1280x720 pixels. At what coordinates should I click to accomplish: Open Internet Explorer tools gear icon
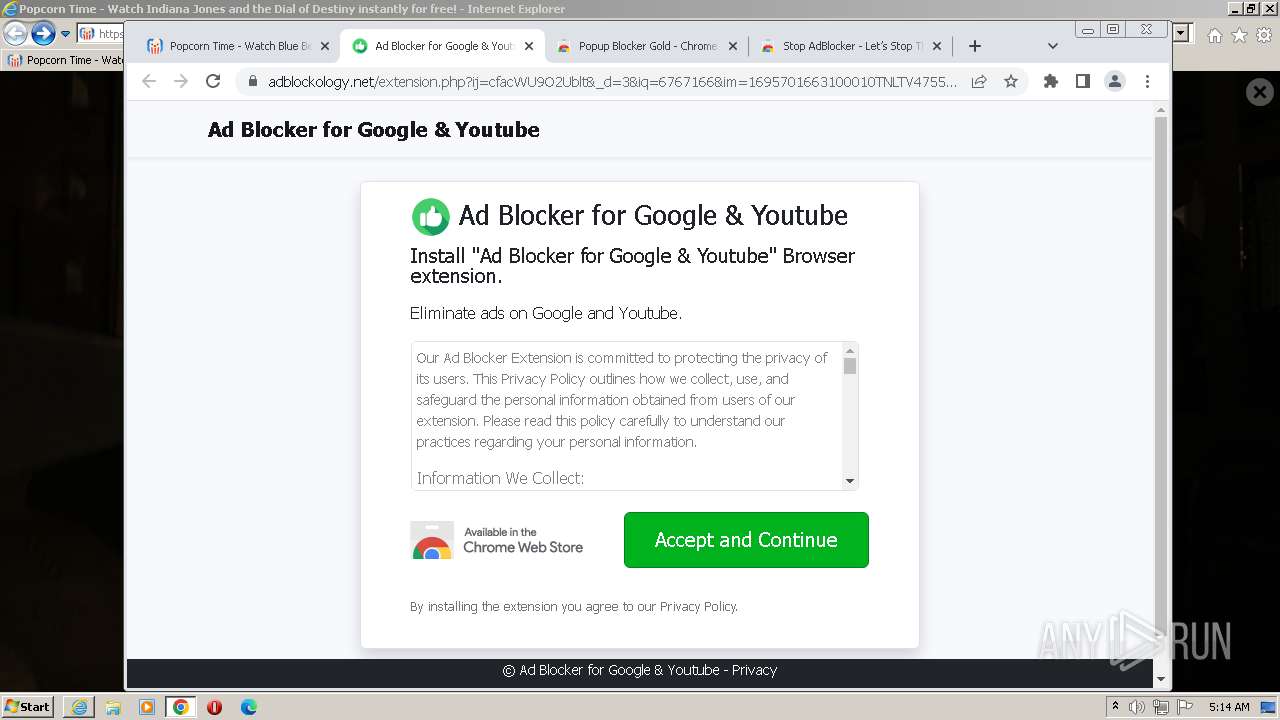pos(1265,35)
